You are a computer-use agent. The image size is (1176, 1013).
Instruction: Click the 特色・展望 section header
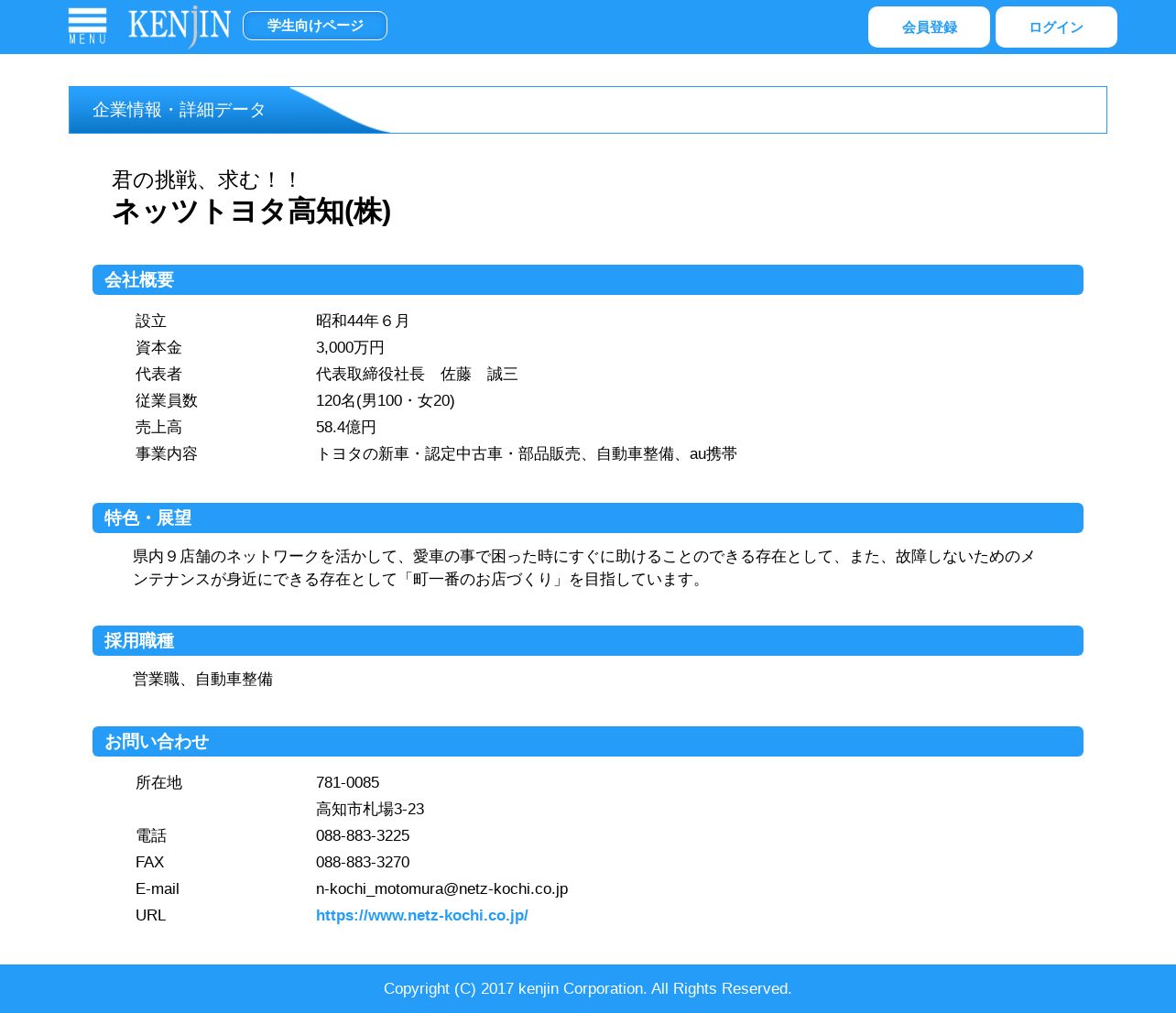(588, 517)
